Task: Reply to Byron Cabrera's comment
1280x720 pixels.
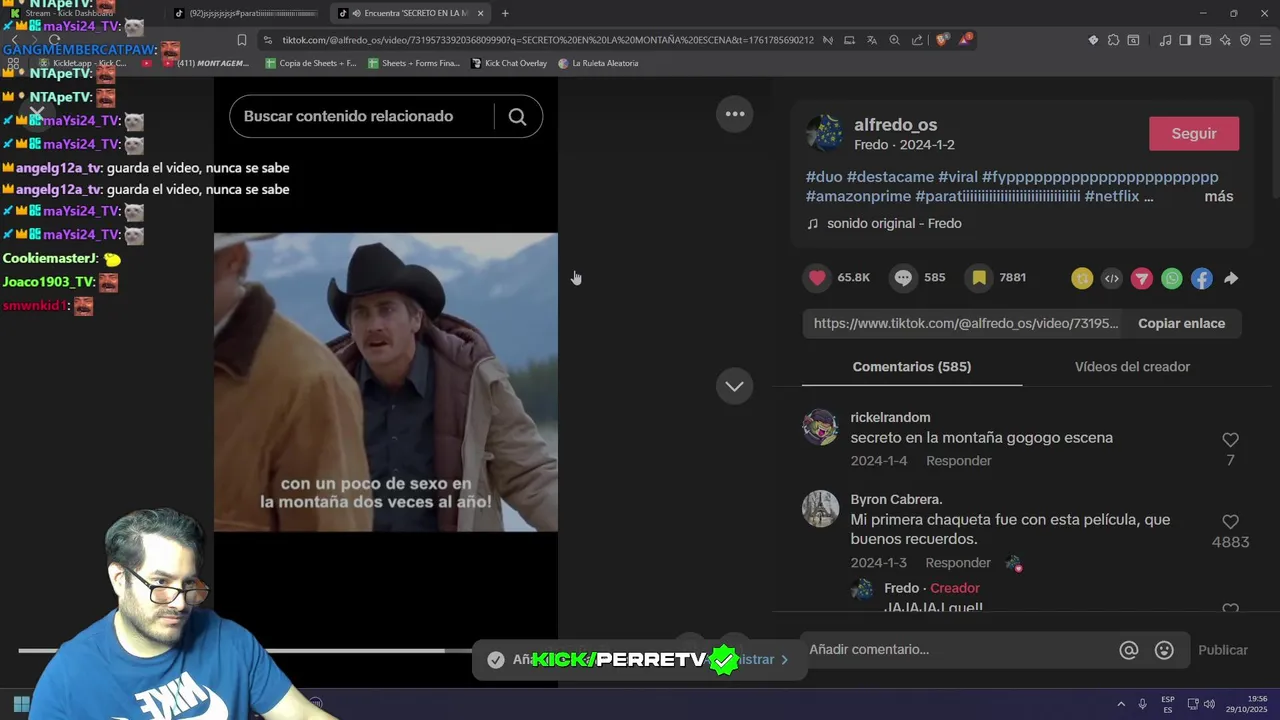Action: click(x=958, y=563)
